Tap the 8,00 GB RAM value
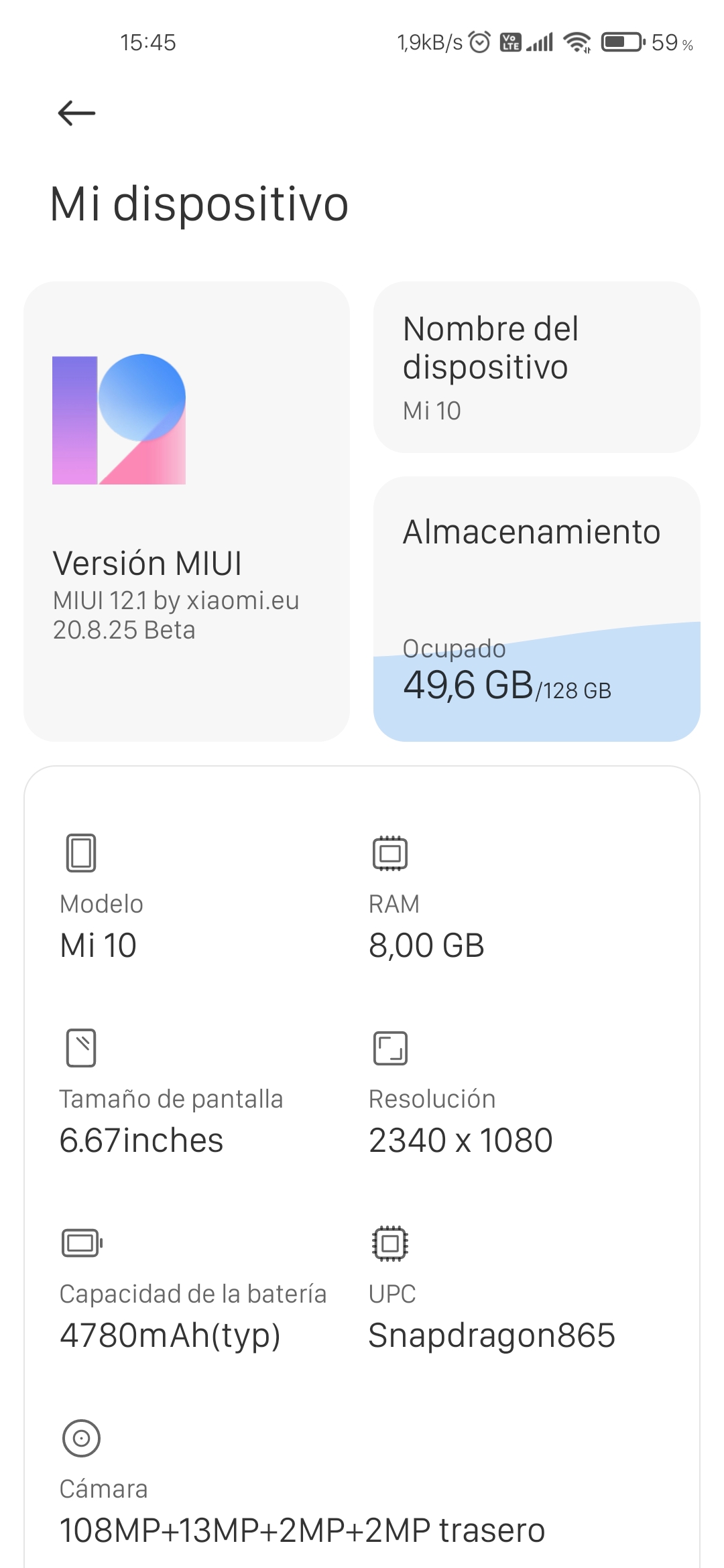Viewport: 724px width, 1568px height. click(426, 945)
